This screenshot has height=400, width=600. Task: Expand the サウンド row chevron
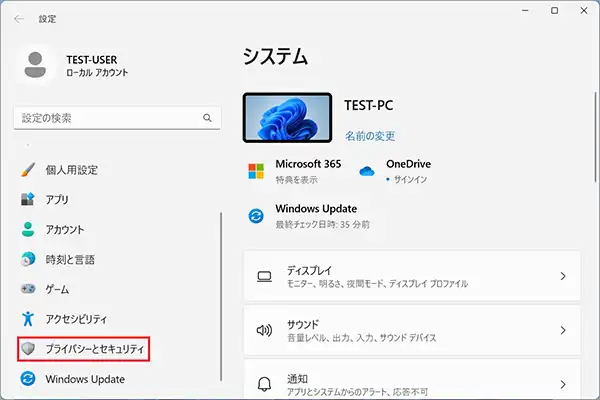[x=563, y=330]
